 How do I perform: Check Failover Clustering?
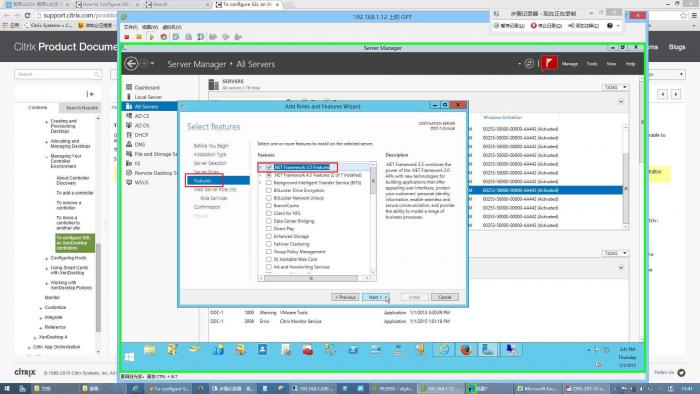point(269,244)
